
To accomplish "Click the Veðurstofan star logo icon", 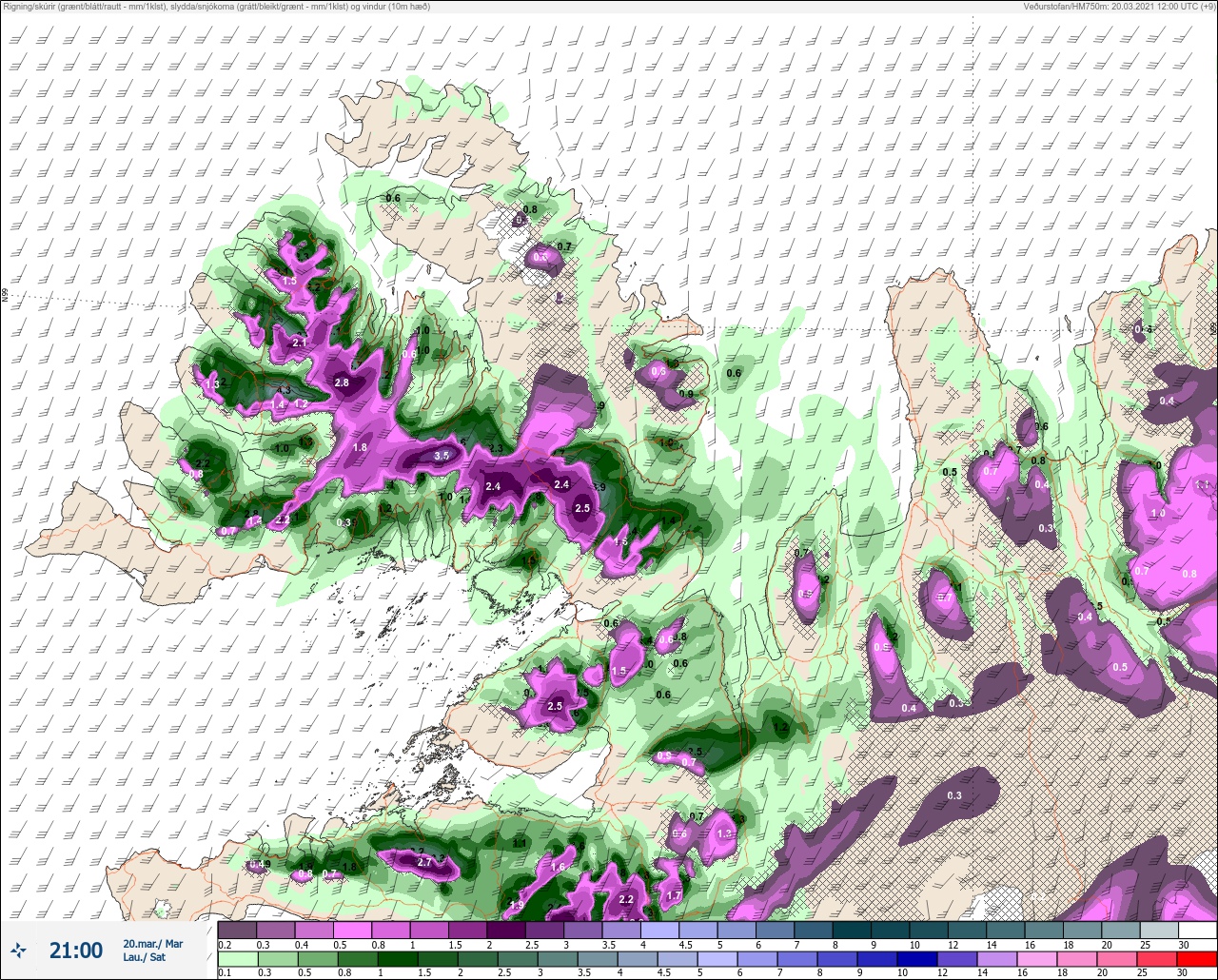I will click(19, 950).
